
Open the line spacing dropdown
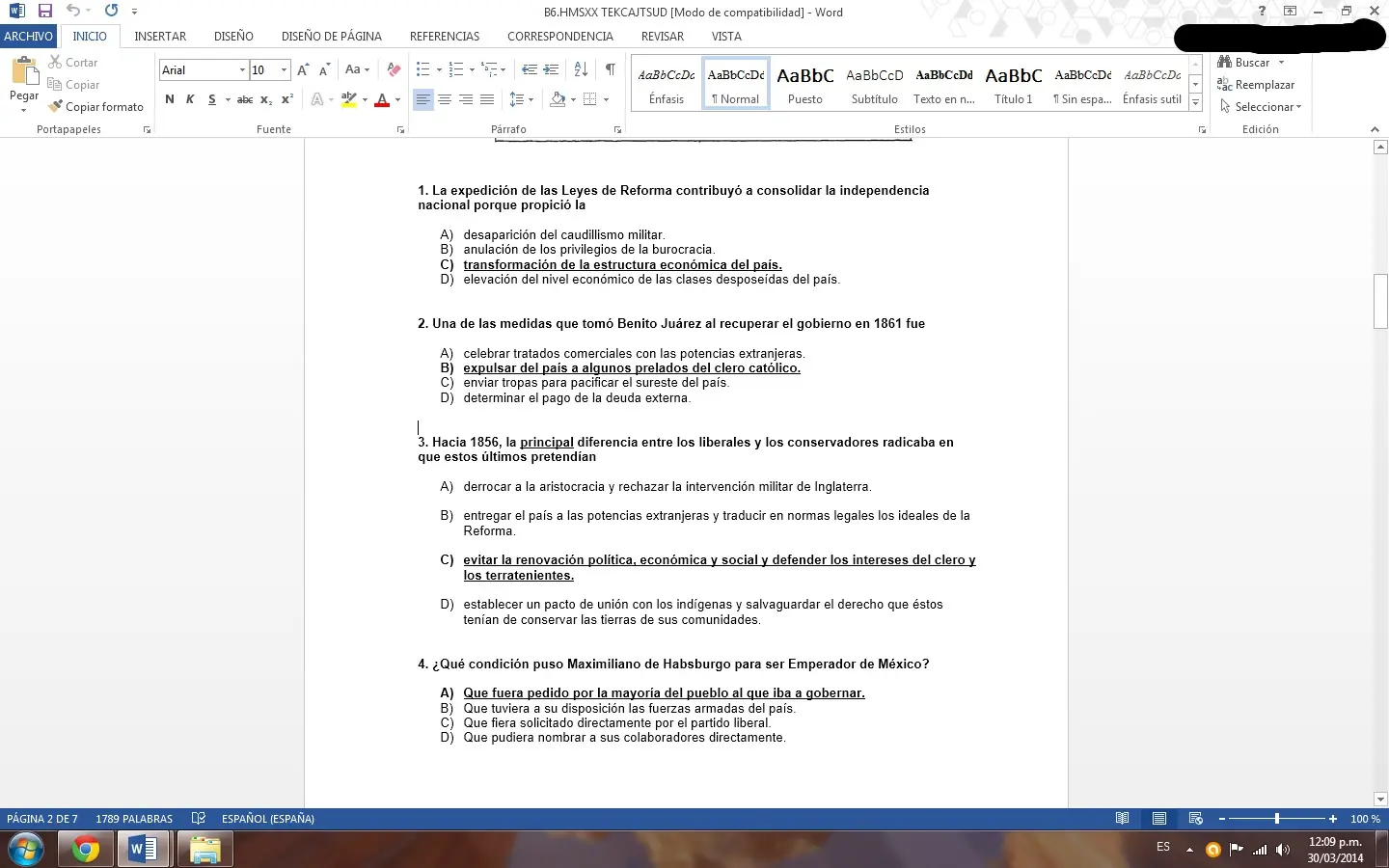pos(521,99)
